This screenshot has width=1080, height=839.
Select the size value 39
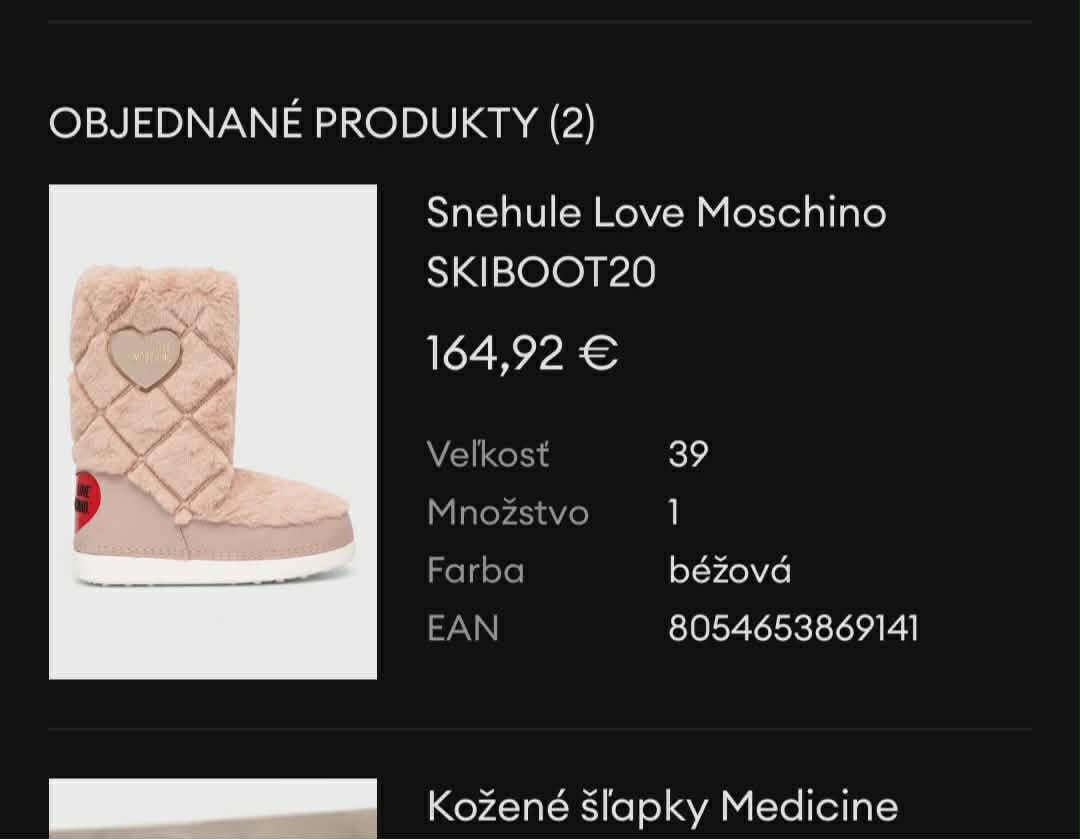pos(688,454)
